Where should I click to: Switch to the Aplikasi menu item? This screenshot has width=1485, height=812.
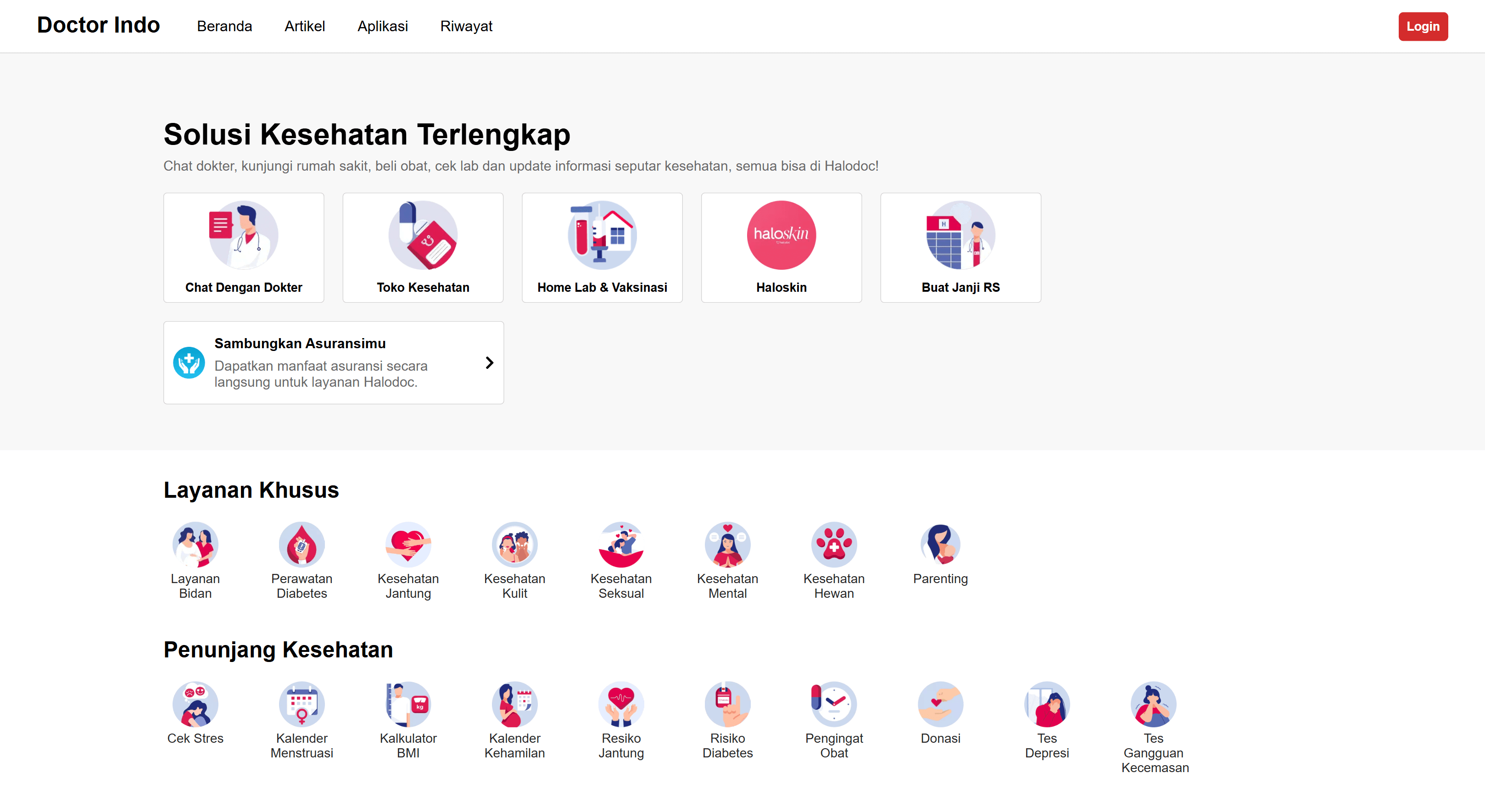pyautogui.click(x=382, y=27)
